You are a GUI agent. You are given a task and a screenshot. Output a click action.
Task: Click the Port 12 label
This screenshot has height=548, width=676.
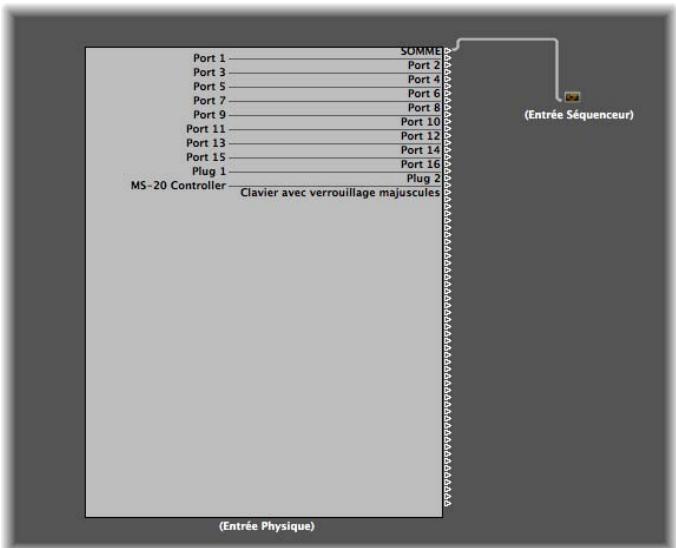(420, 136)
